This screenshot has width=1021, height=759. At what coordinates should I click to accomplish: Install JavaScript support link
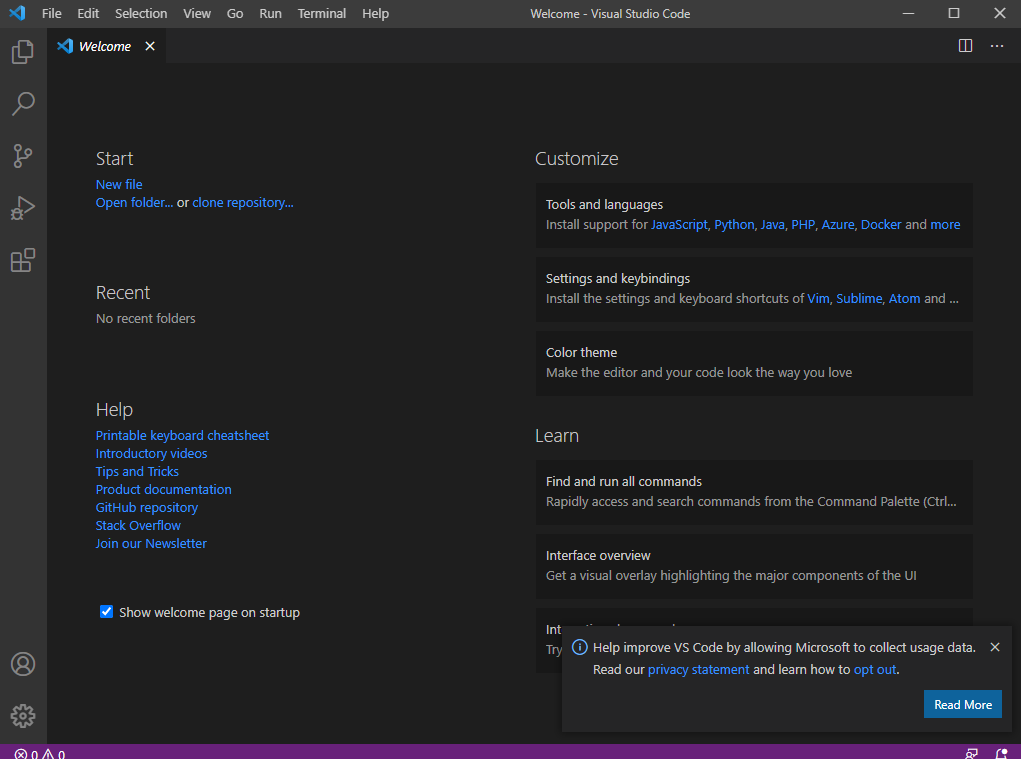[x=678, y=225]
